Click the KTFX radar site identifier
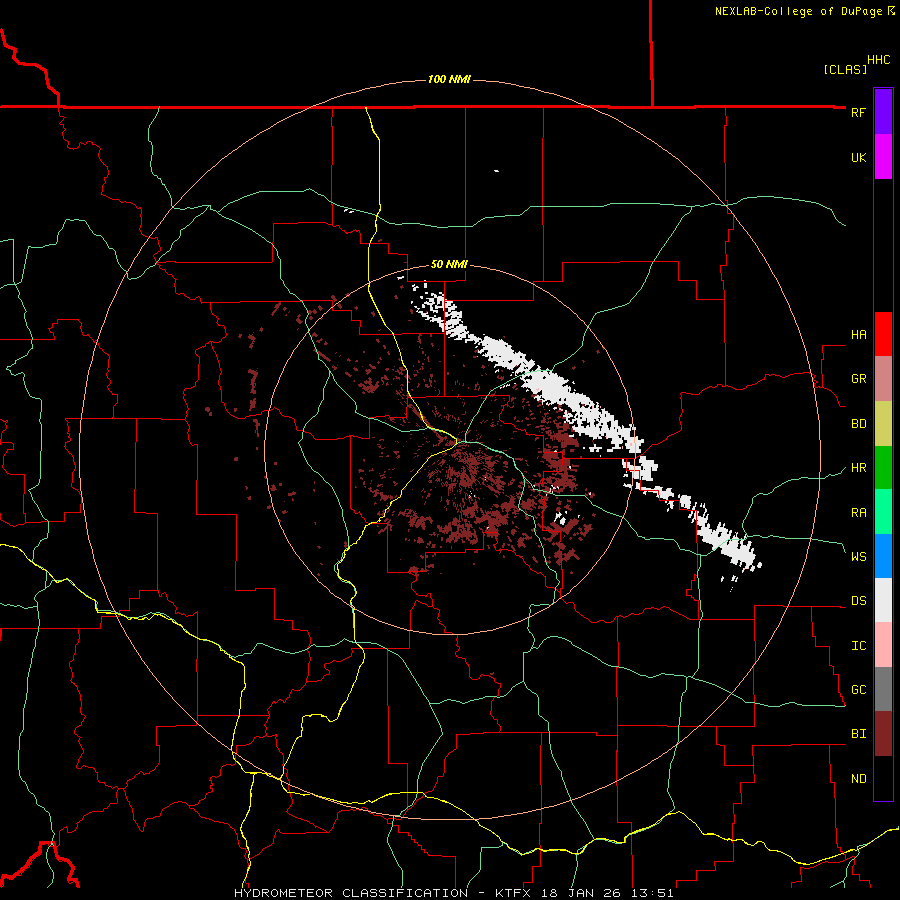900x900 pixels. click(514, 893)
